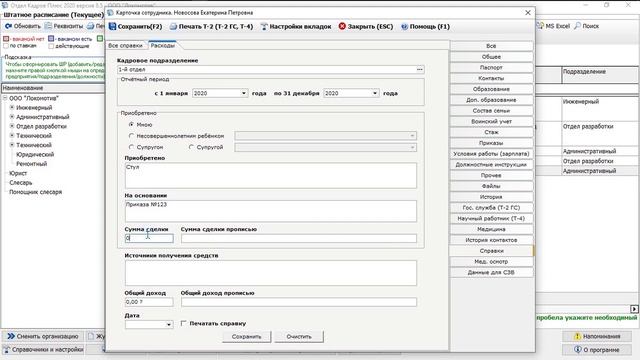Expand the Административный tree node
Screen dimensions: 640x360
[x=12, y=117]
